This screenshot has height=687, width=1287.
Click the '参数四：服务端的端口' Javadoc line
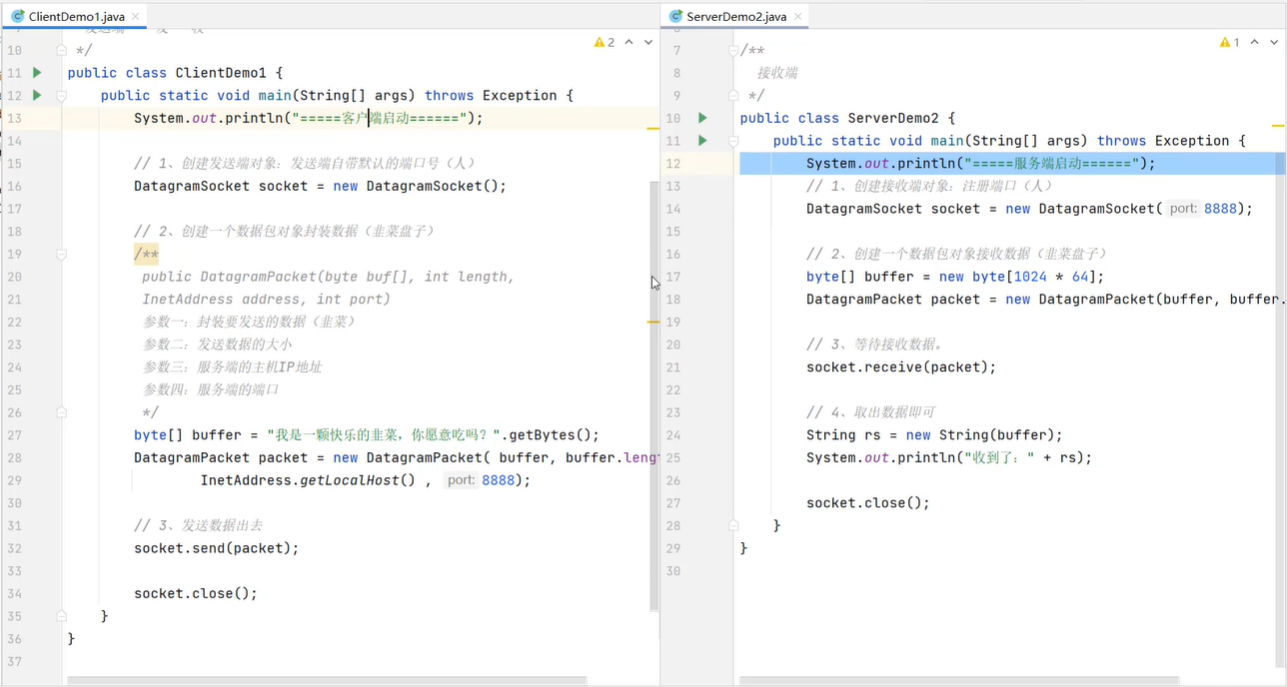210,390
